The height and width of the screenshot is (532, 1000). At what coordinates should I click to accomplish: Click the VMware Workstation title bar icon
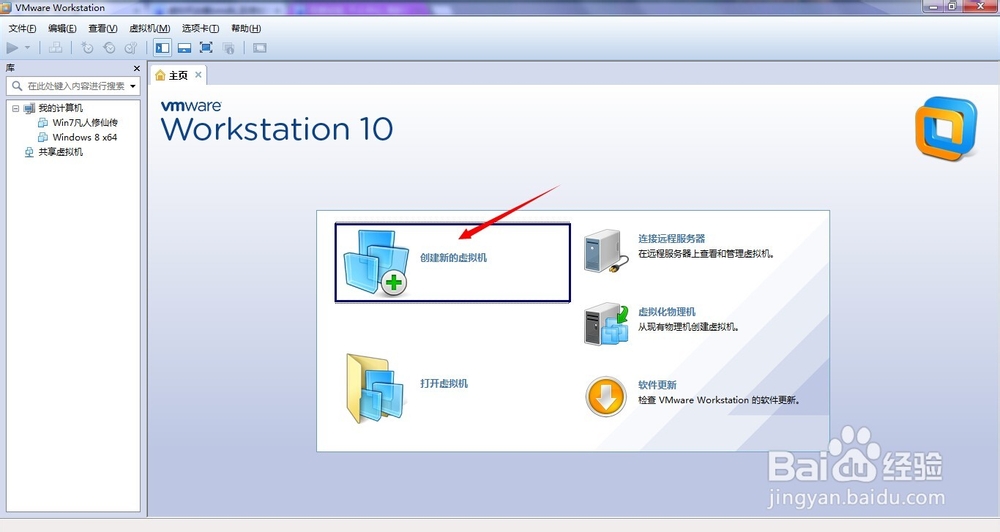click(6, 8)
